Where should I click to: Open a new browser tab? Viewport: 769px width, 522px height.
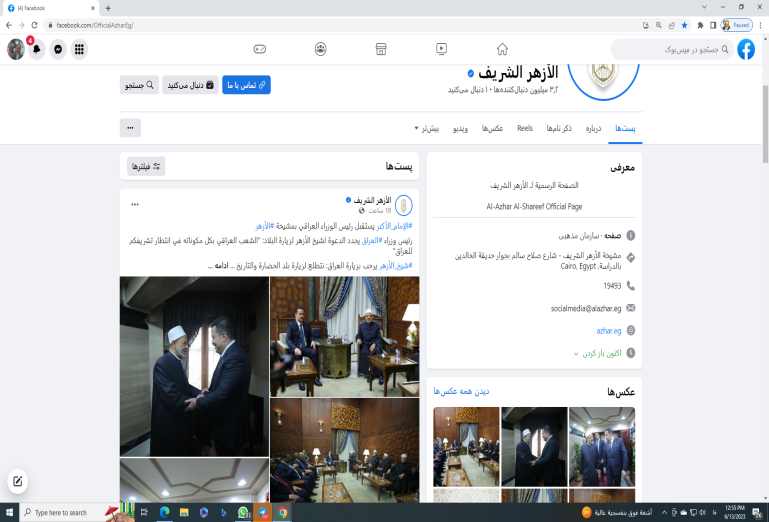[108, 8]
